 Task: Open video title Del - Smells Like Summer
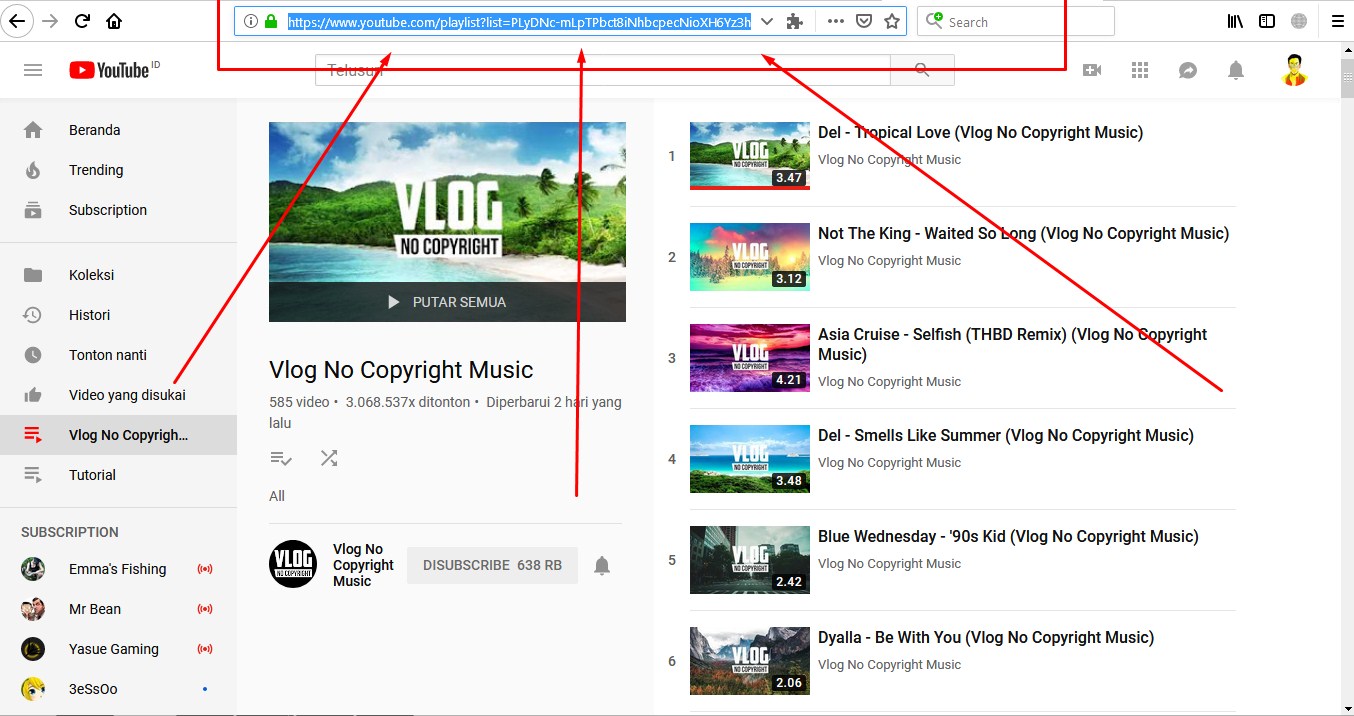[1006, 435]
